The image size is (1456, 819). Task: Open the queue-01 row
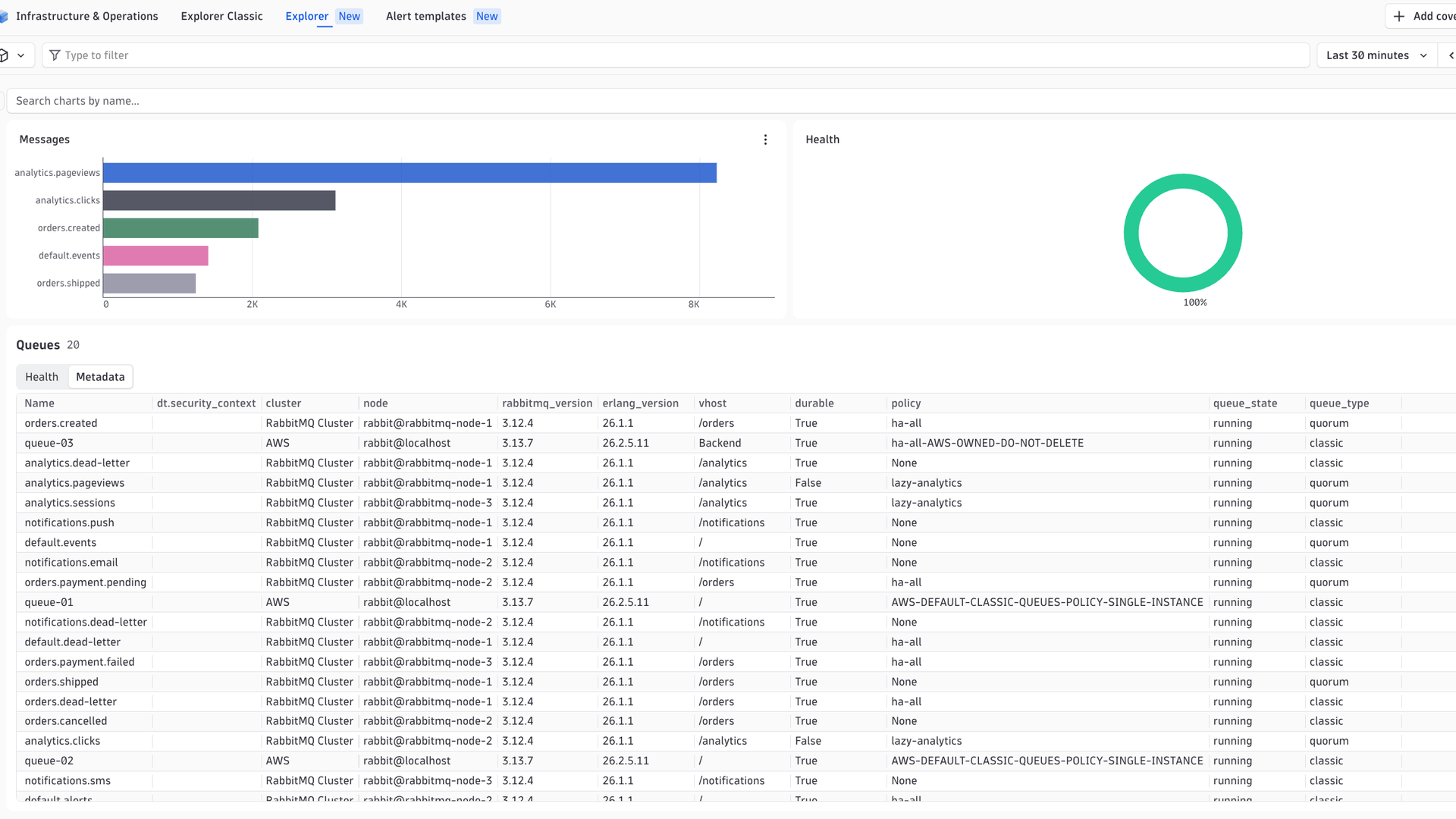click(49, 602)
